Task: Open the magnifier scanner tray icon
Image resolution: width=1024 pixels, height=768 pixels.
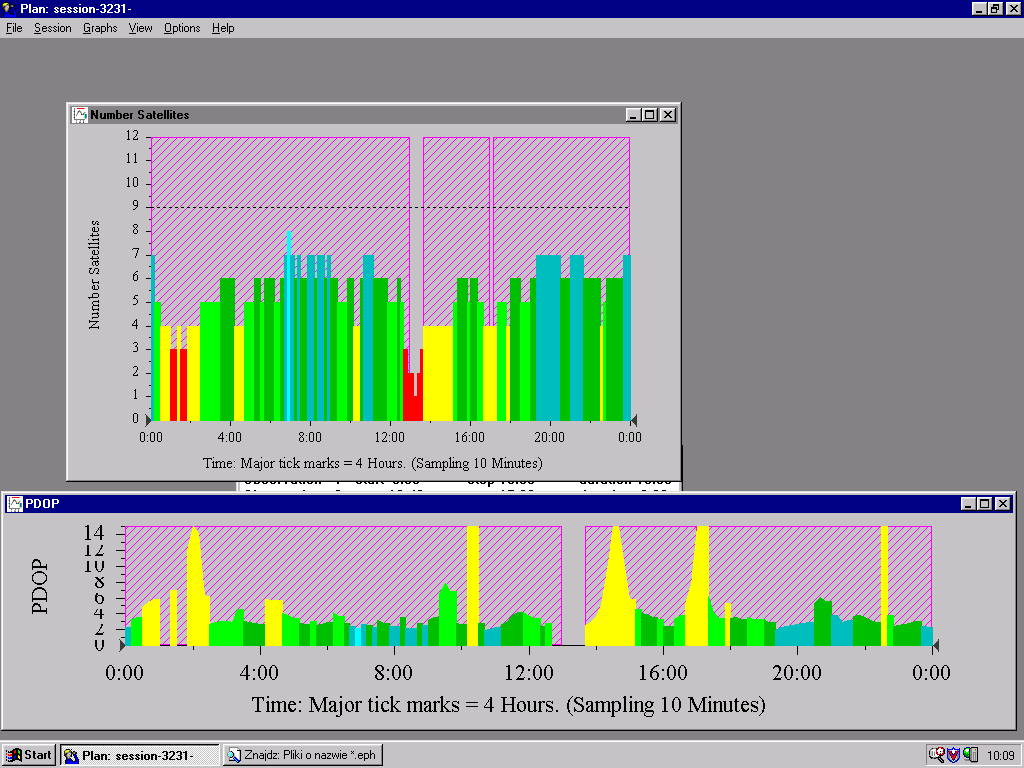Action: [936, 755]
